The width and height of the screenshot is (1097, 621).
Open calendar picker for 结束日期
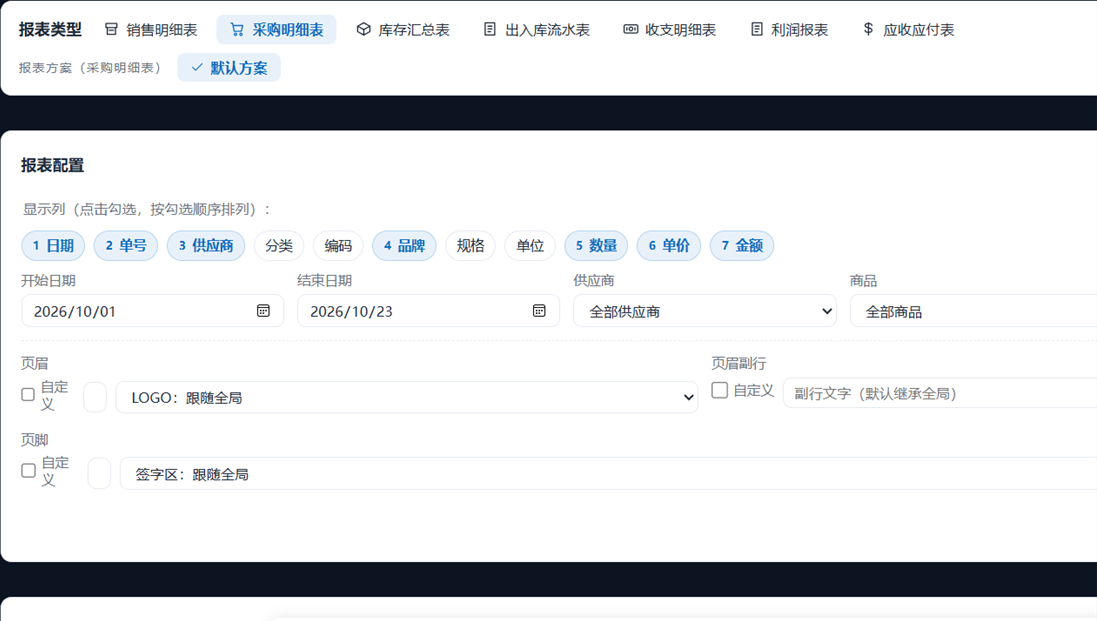pyautogui.click(x=539, y=310)
